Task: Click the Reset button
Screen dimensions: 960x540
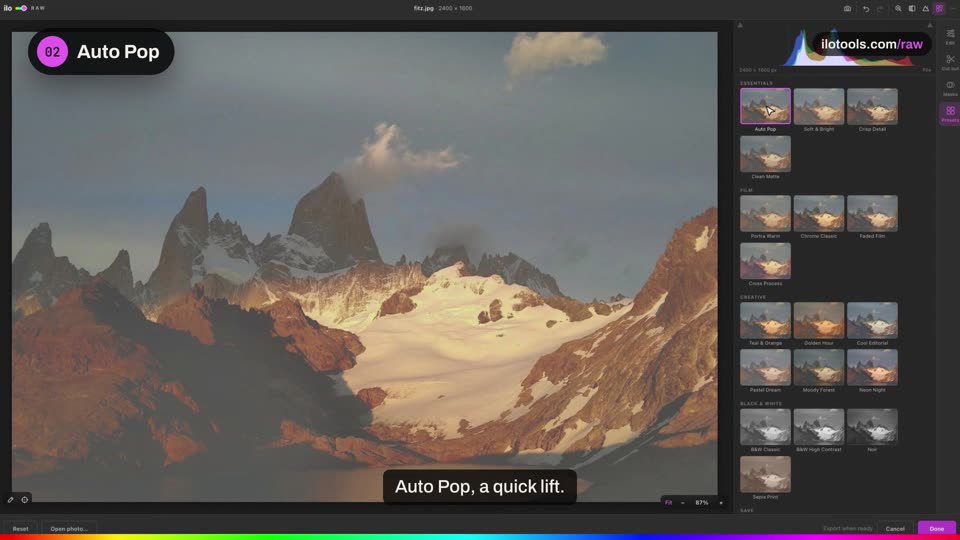Action: tap(20, 528)
